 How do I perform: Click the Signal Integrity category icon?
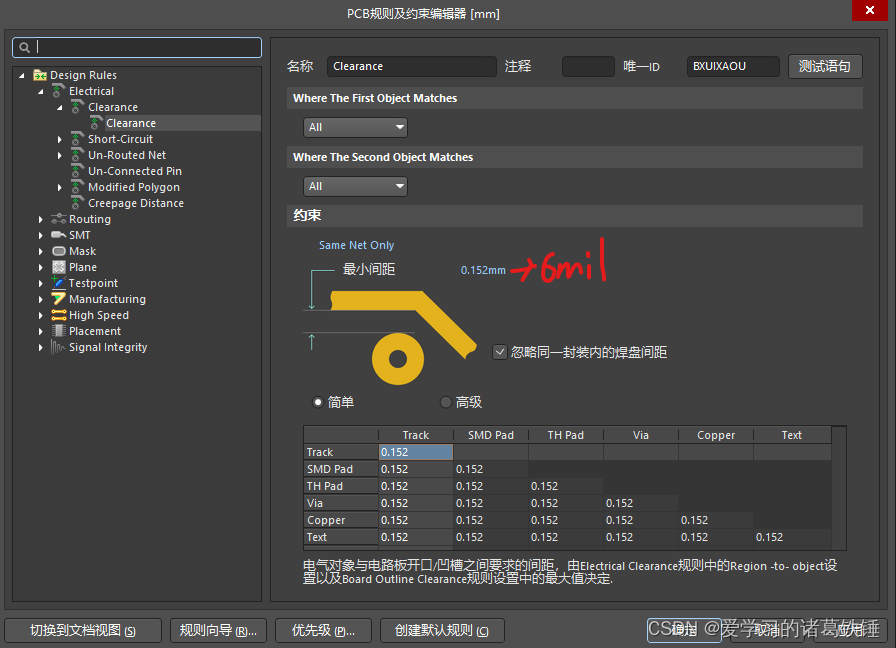[59, 347]
